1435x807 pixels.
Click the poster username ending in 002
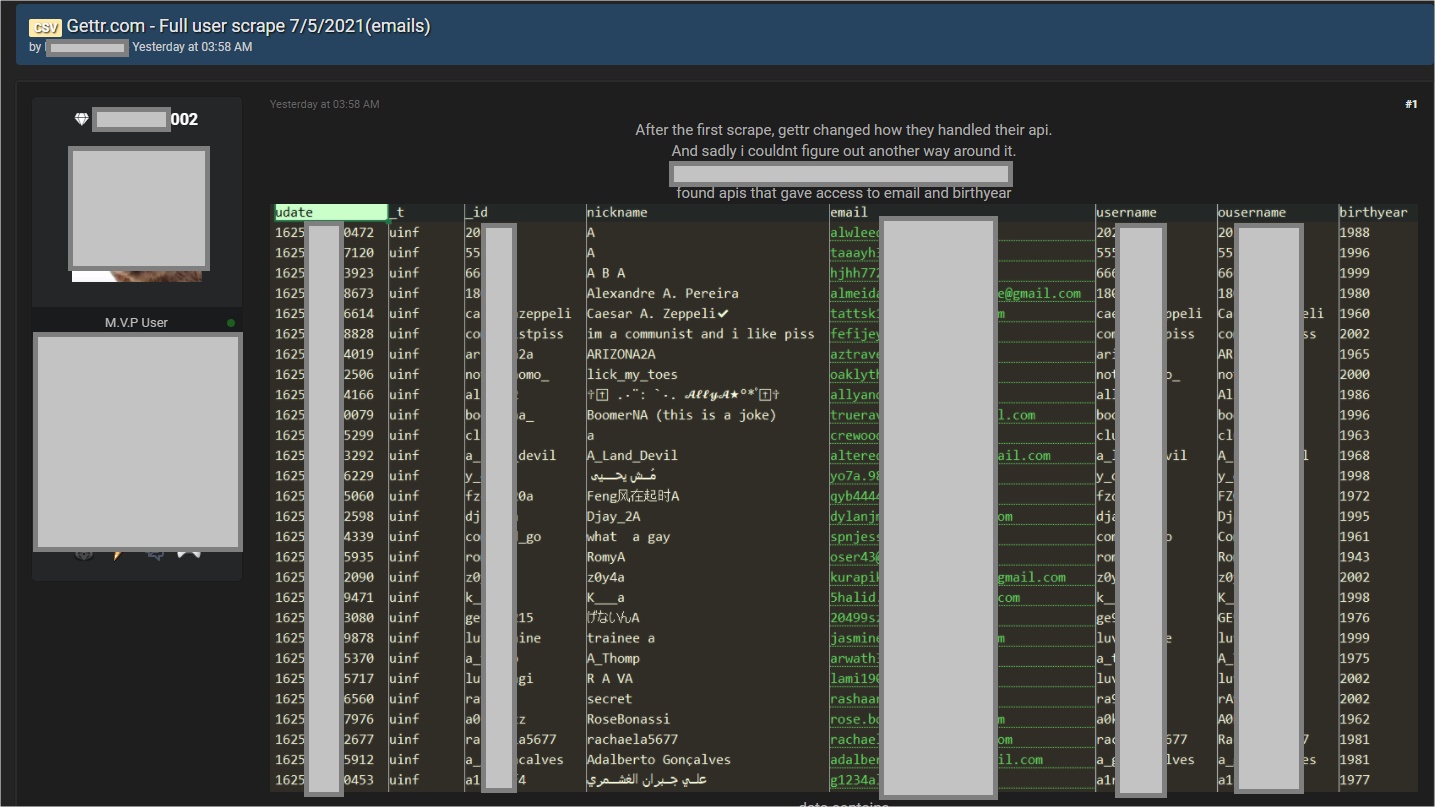(145, 120)
